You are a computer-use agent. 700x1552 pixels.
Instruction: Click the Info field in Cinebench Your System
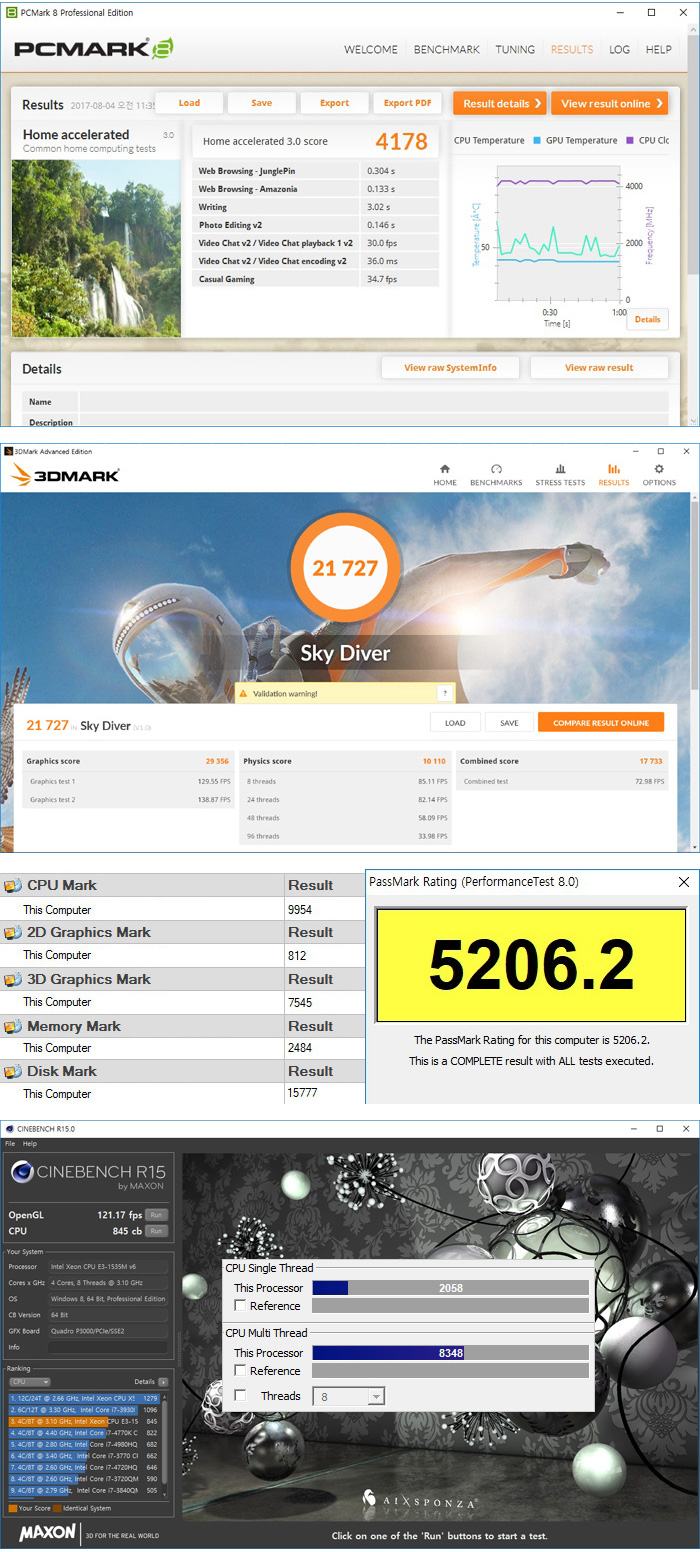(x=108, y=1347)
